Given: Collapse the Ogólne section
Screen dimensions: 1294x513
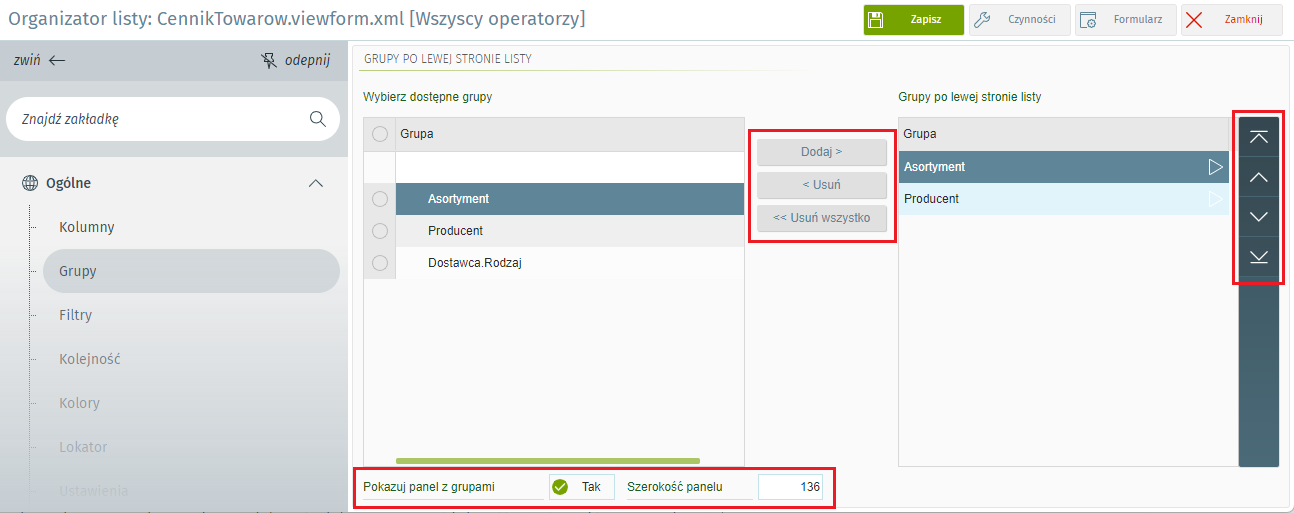Looking at the screenshot, I should tap(316, 183).
